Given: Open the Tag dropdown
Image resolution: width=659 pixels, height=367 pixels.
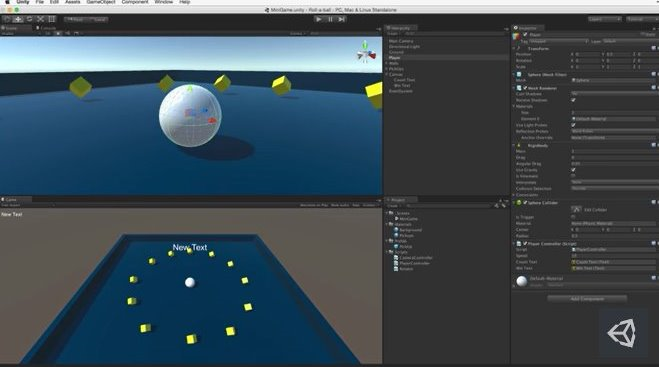Looking at the screenshot, I should click(x=559, y=41).
